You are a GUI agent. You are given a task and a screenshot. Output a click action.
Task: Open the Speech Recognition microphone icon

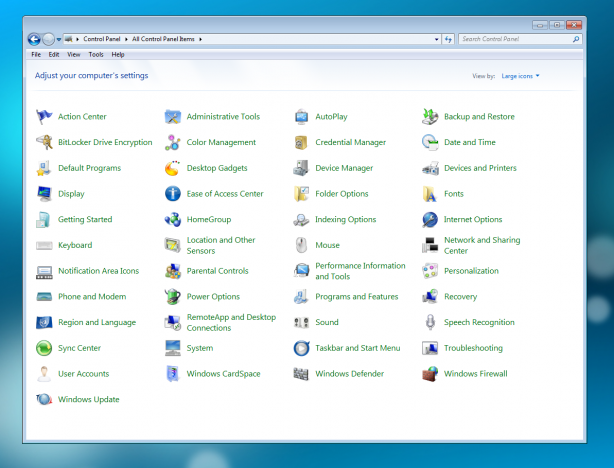430,322
